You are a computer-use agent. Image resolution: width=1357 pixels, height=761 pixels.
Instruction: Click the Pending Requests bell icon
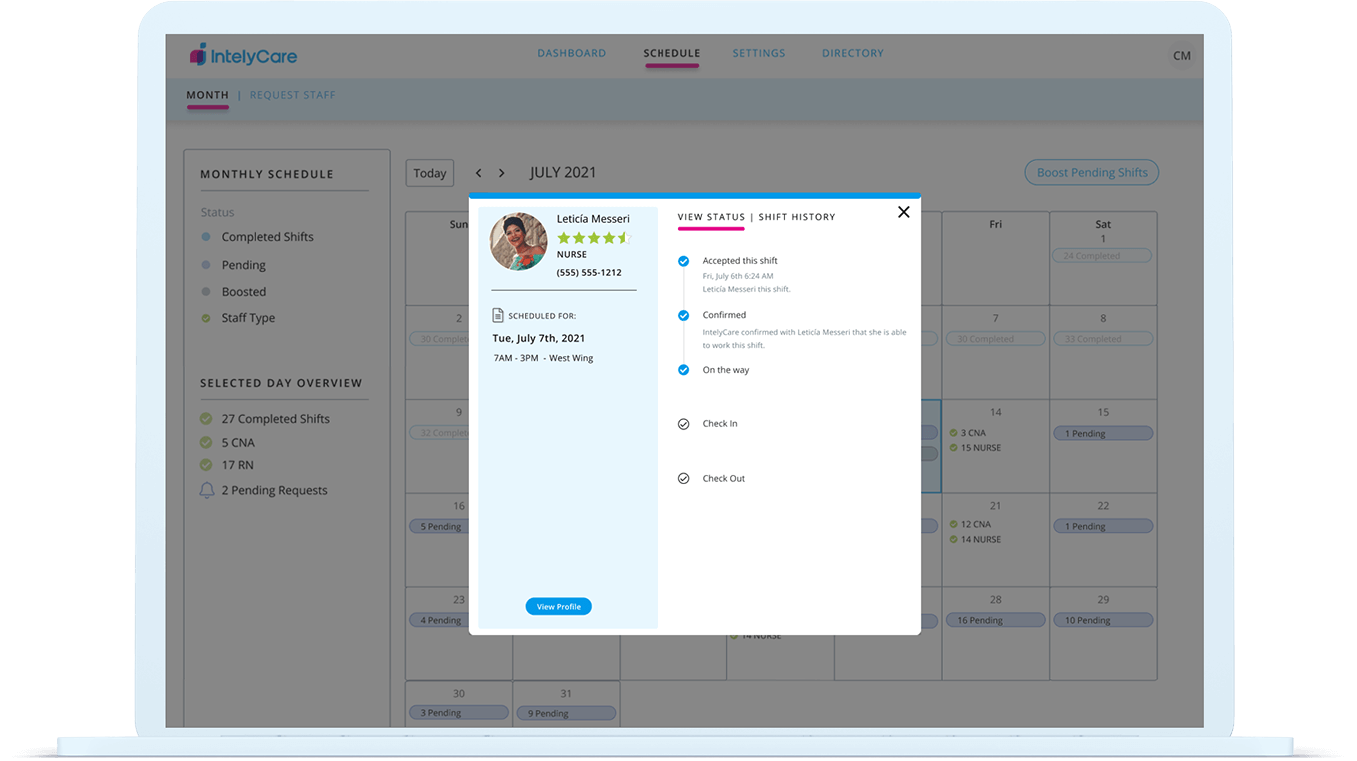pyautogui.click(x=207, y=490)
